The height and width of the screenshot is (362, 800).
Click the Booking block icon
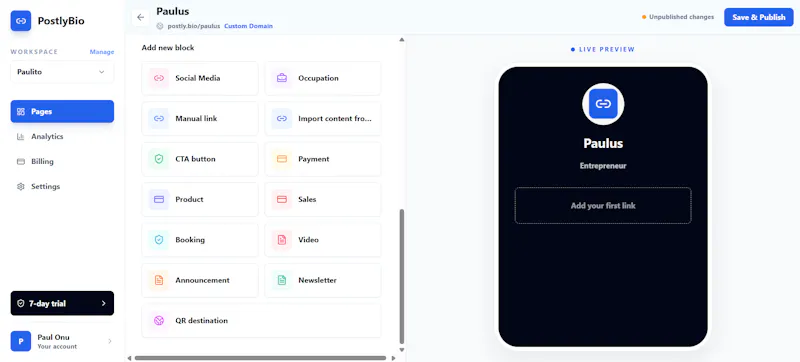(x=159, y=240)
